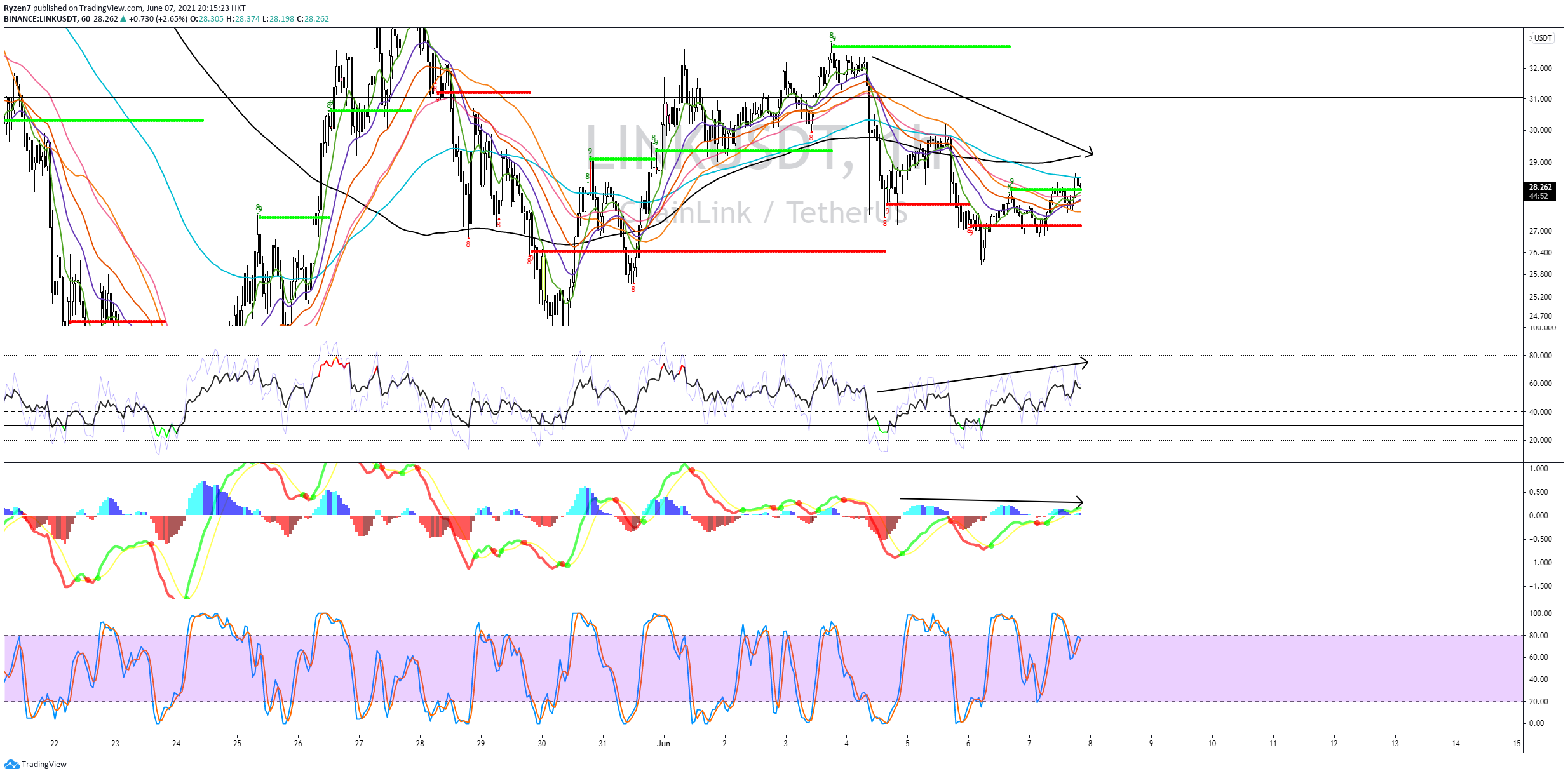Click the date 8 on time axis

click(x=1090, y=744)
